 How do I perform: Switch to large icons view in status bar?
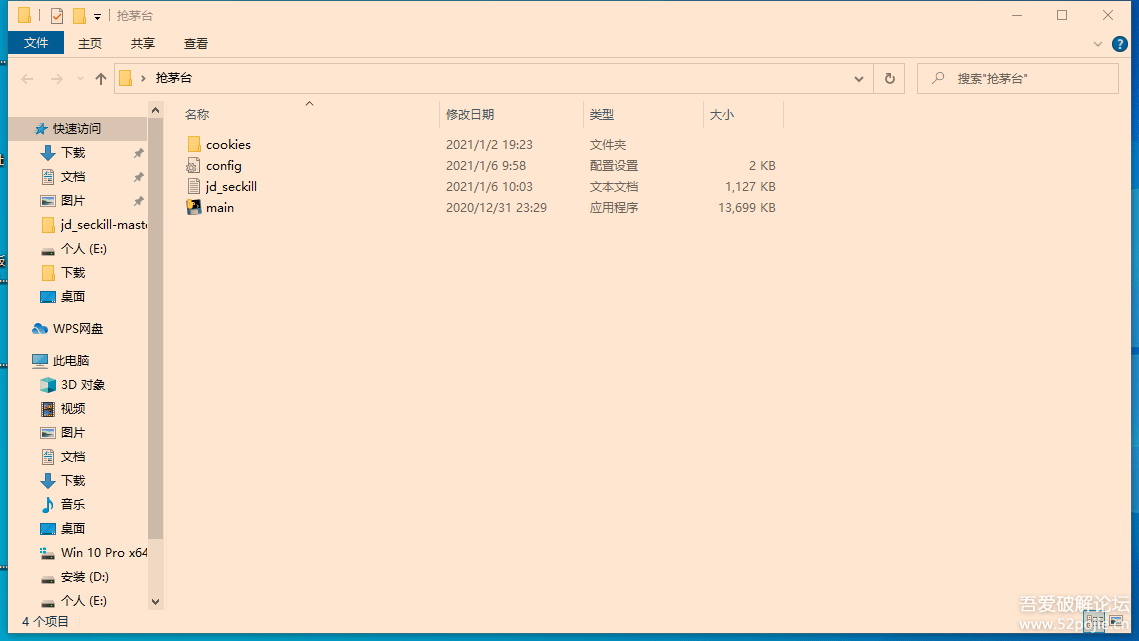pos(1118,622)
